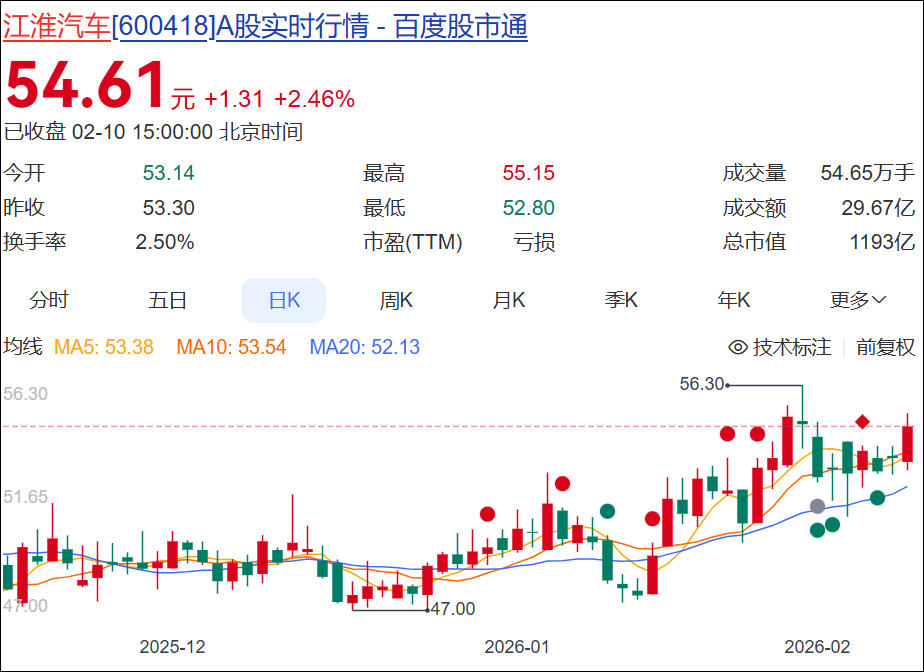This screenshot has width=924, height=672.
Task: Click the 47.00 low price annotation
Action: point(453,608)
